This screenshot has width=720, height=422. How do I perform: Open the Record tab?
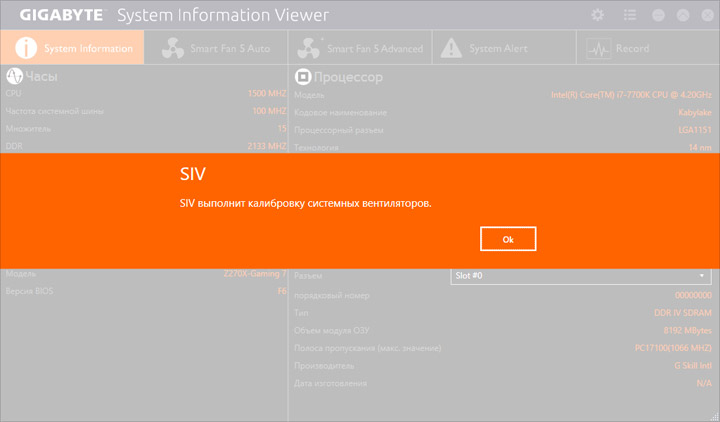coord(648,48)
